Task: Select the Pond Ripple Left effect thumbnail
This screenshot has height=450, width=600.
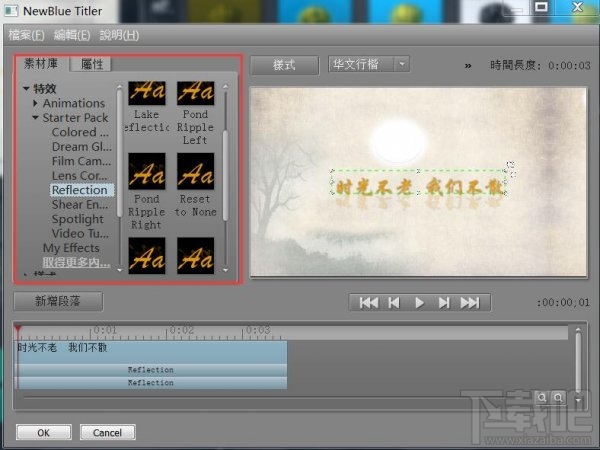Action: [x=196, y=93]
